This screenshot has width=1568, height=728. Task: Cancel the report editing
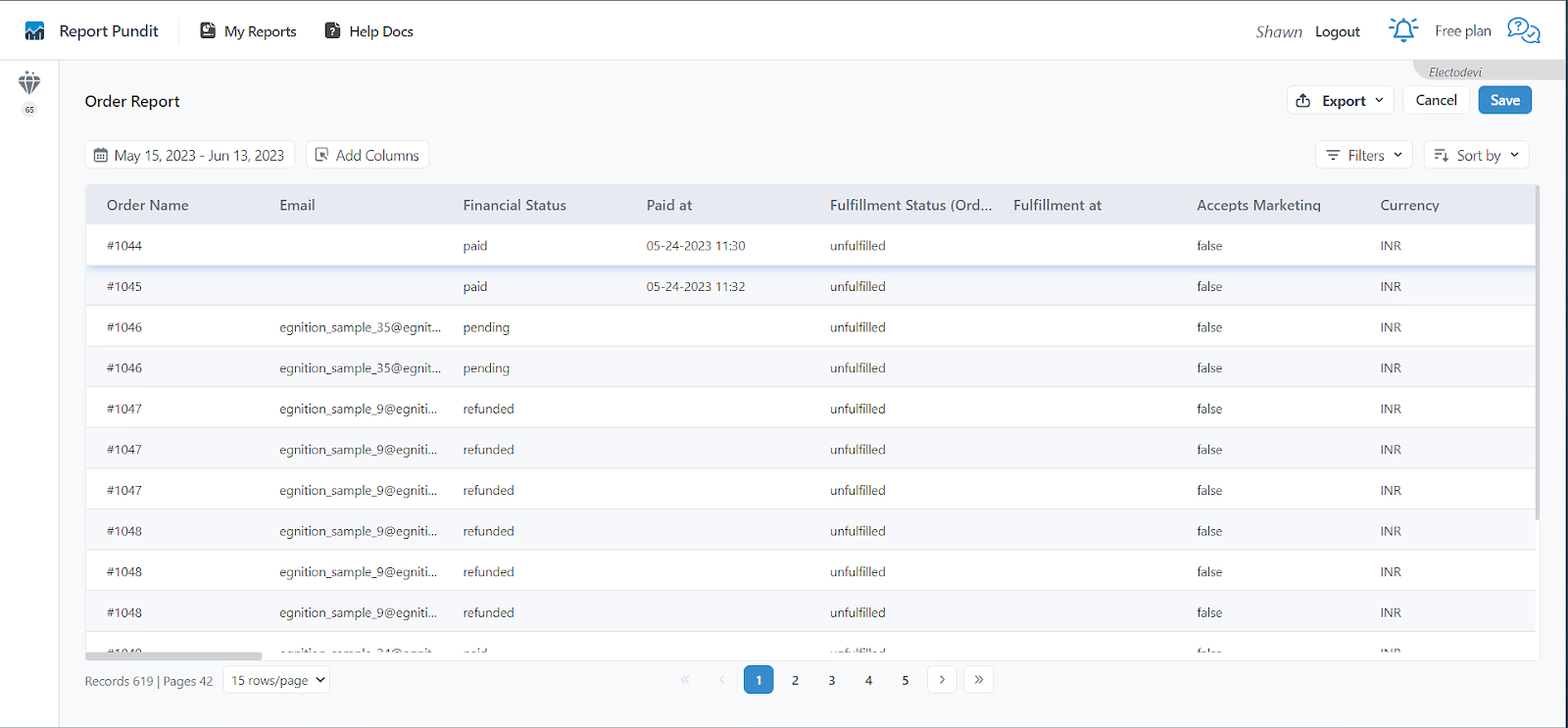click(x=1437, y=100)
